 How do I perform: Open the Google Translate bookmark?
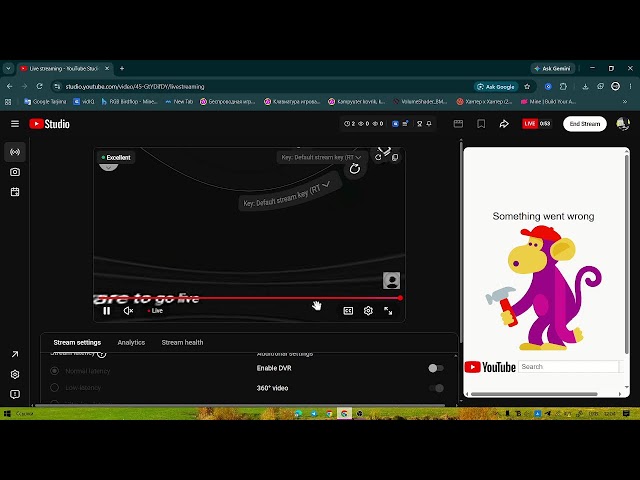(x=45, y=102)
